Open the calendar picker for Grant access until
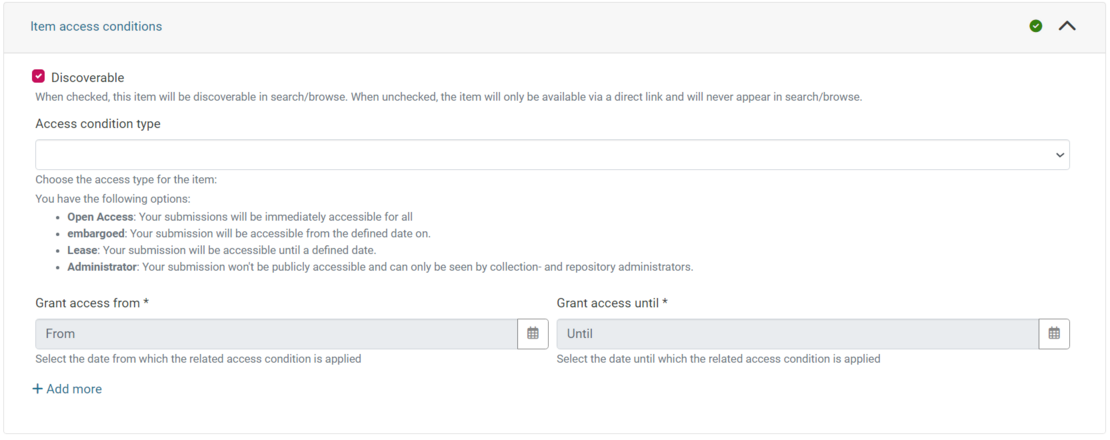The width and height of the screenshot is (1110, 440). pyautogui.click(x=1054, y=334)
